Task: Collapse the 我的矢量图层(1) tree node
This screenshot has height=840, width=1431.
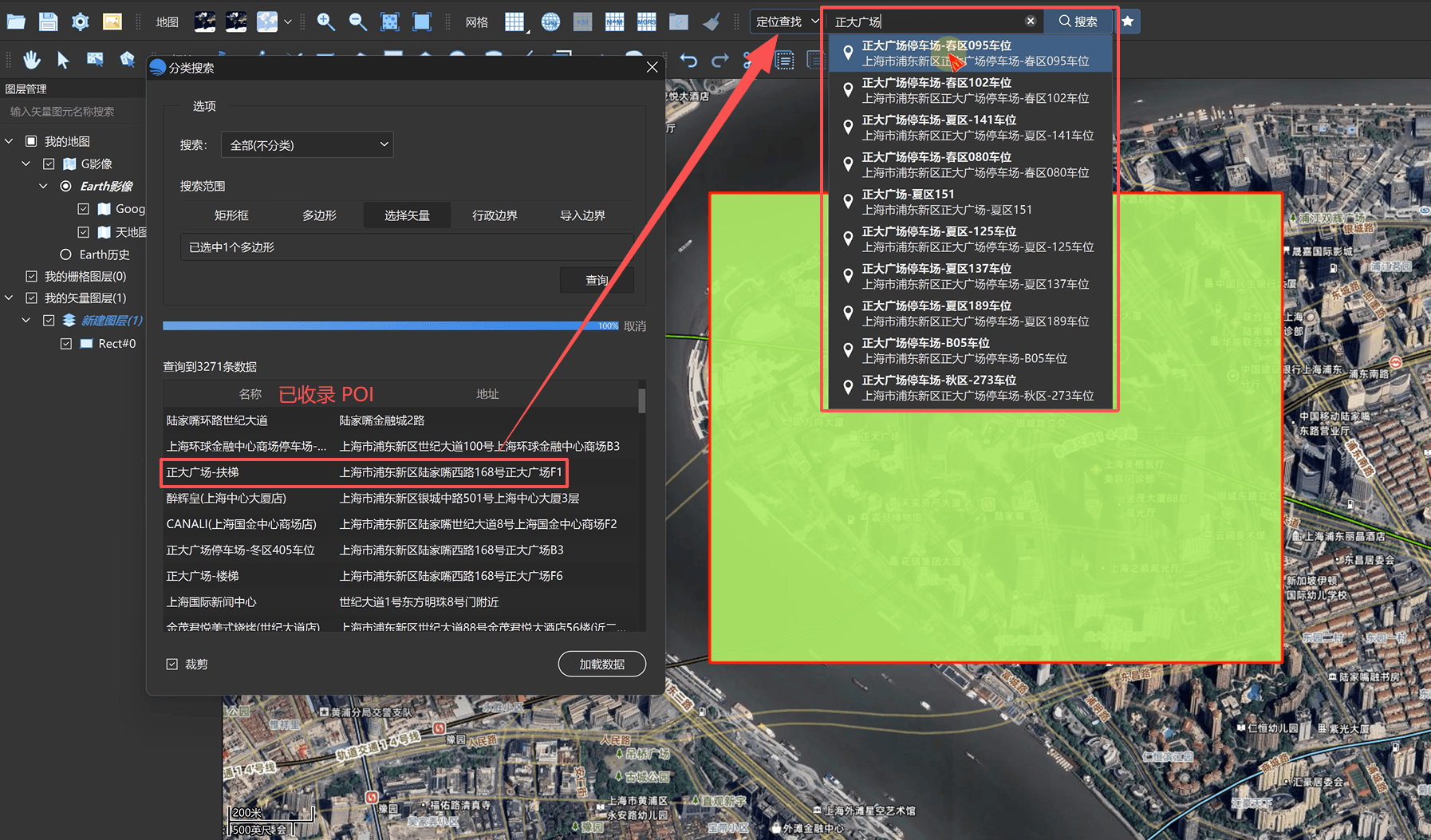Action: click(9, 298)
